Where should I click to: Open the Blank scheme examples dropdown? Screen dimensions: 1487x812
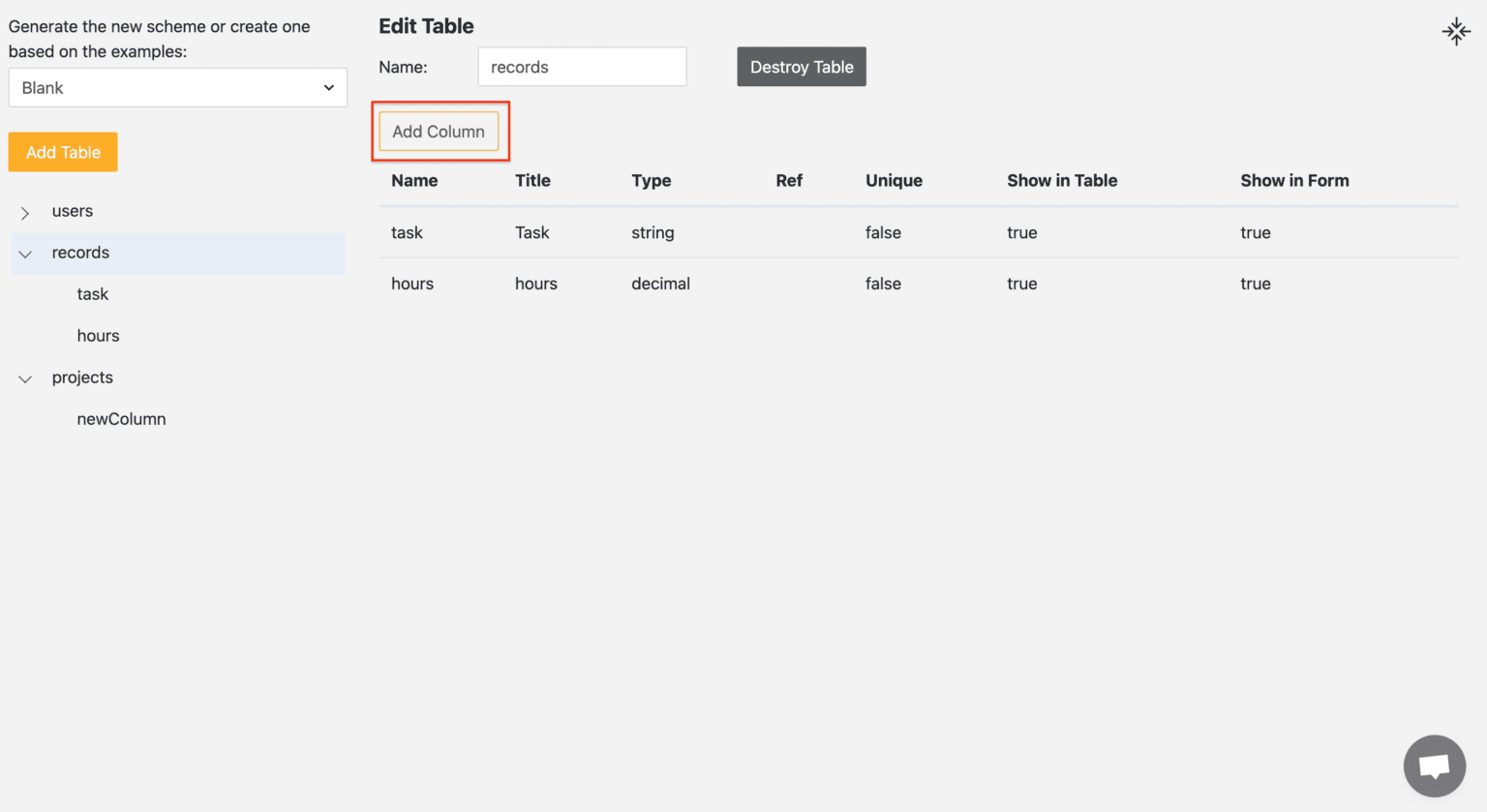177,88
